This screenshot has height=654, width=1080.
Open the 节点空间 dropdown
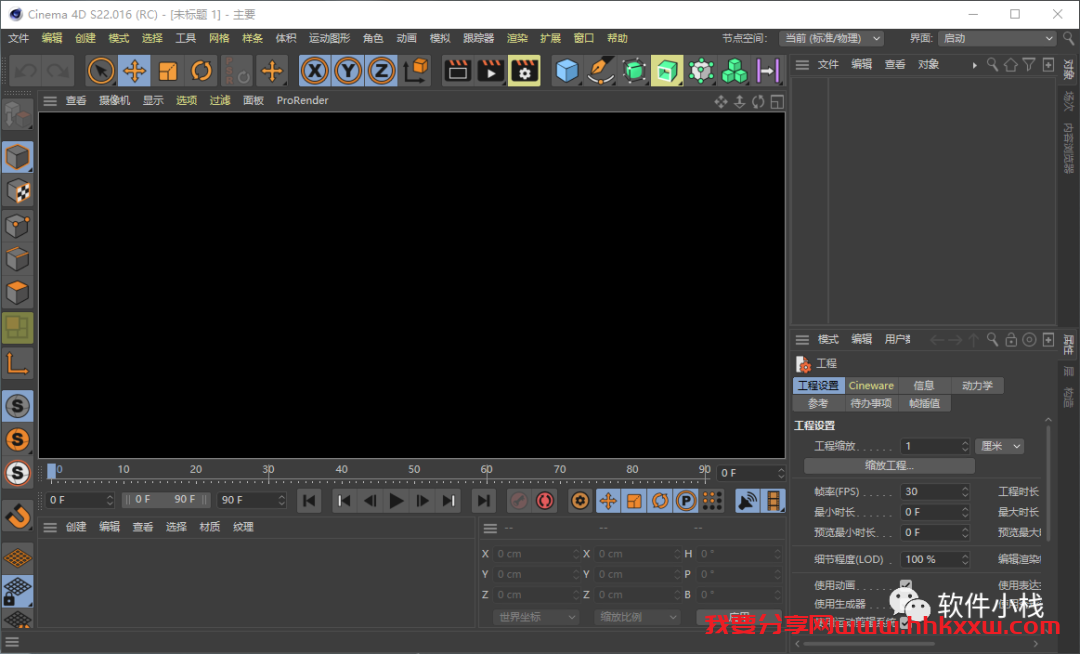point(832,39)
